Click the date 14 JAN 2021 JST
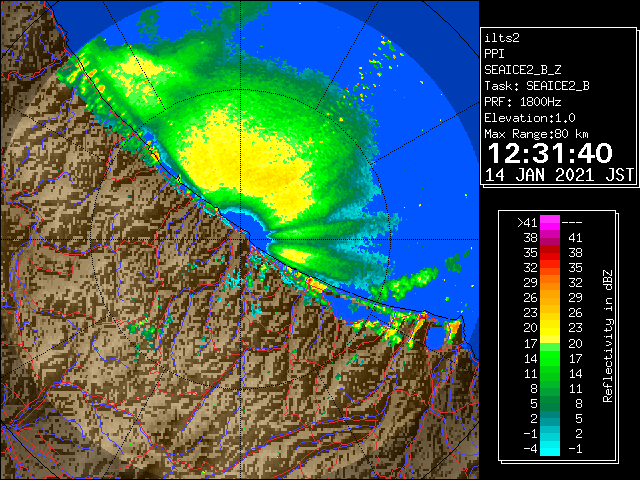640x480 pixels. [x=559, y=175]
